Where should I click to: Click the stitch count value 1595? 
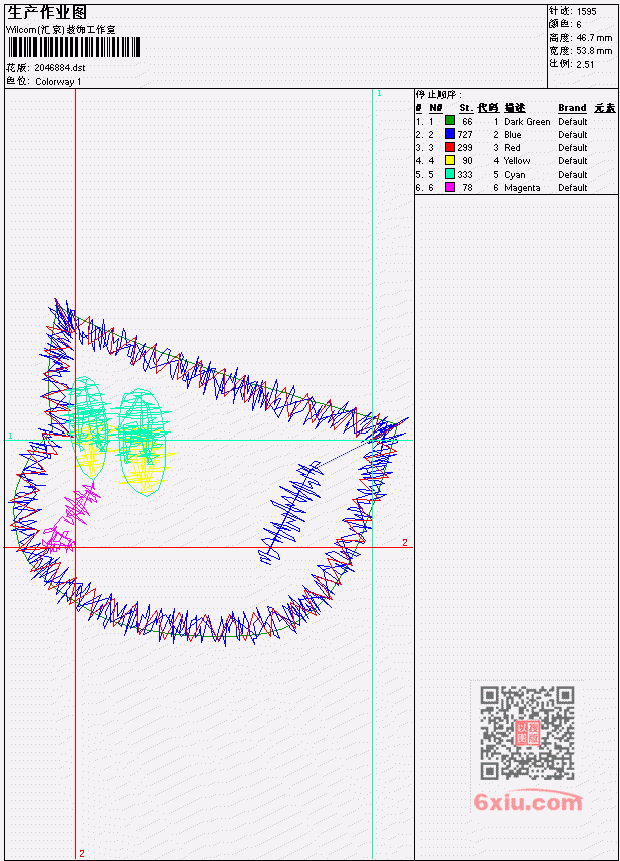(587, 11)
